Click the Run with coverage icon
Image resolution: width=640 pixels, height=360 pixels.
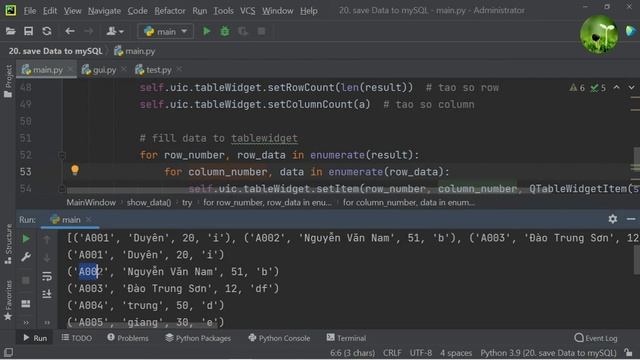click(243, 31)
